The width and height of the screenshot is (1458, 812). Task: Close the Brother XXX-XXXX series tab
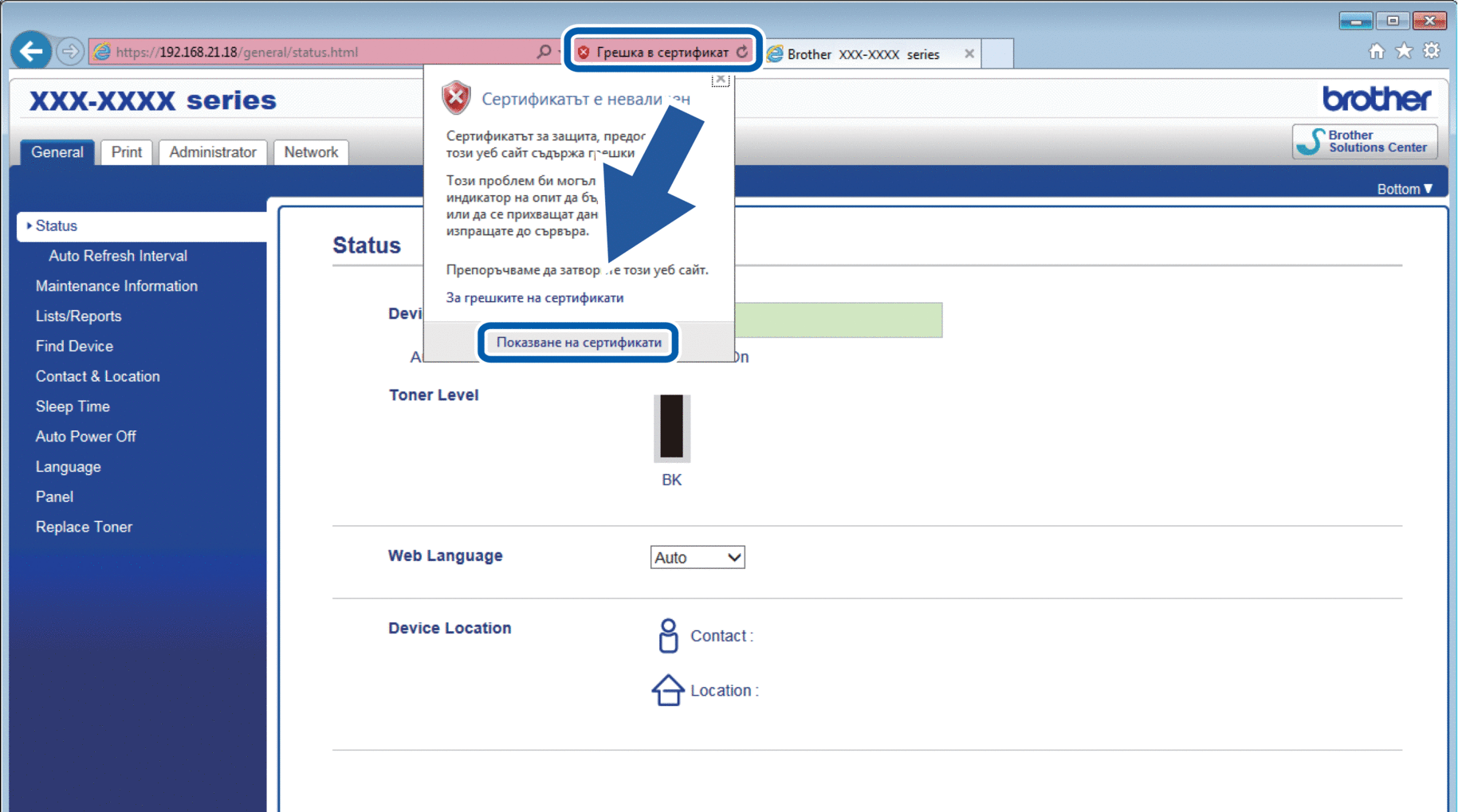(969, 54)
